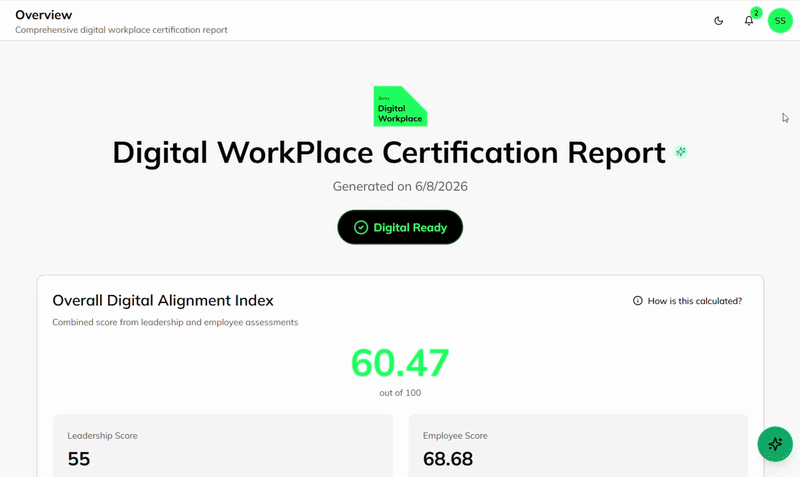Click the Overview page heading
The height and width of the screenshot is (477, 800).
43,15
